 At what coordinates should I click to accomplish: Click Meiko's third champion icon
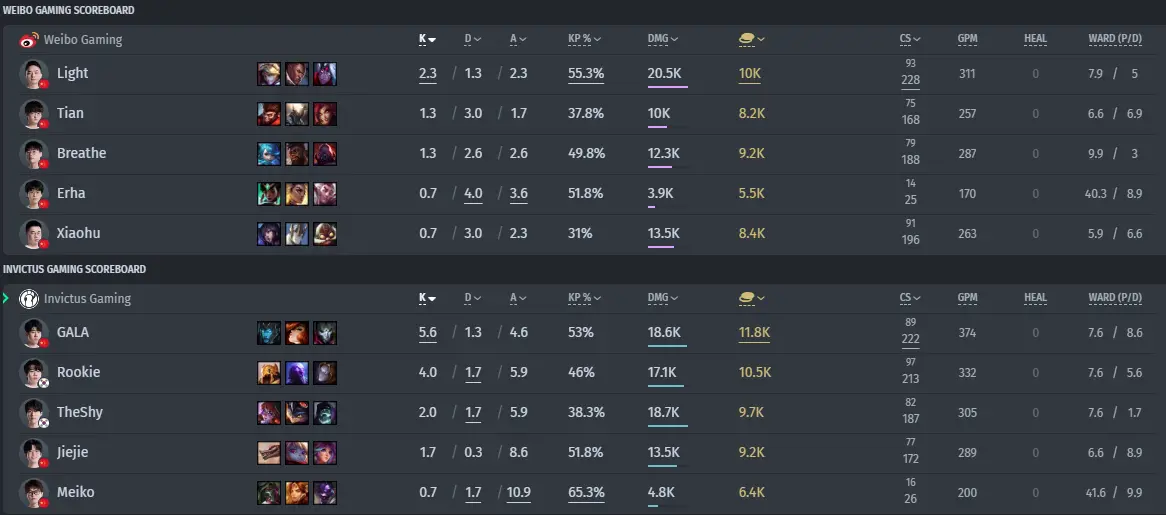click(325, 493)
